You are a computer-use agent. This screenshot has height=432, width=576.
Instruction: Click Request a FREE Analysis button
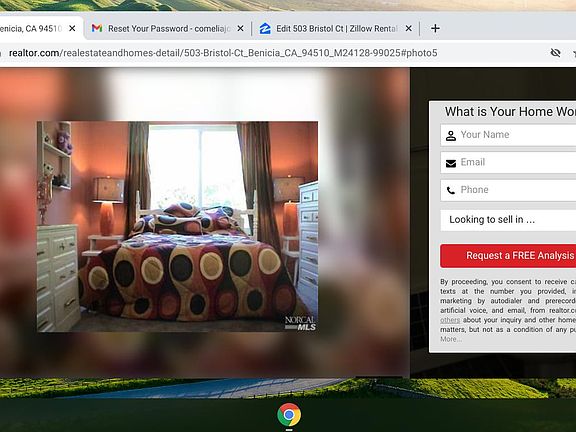tap(508, 256)
